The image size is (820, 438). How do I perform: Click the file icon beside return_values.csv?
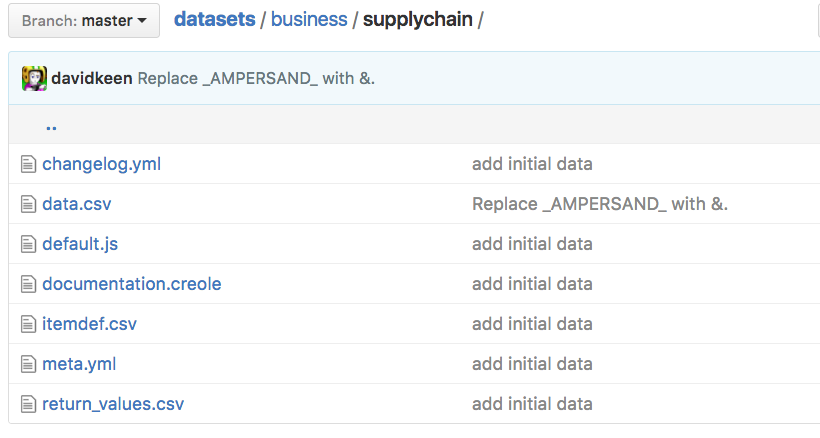pos(28,404)
